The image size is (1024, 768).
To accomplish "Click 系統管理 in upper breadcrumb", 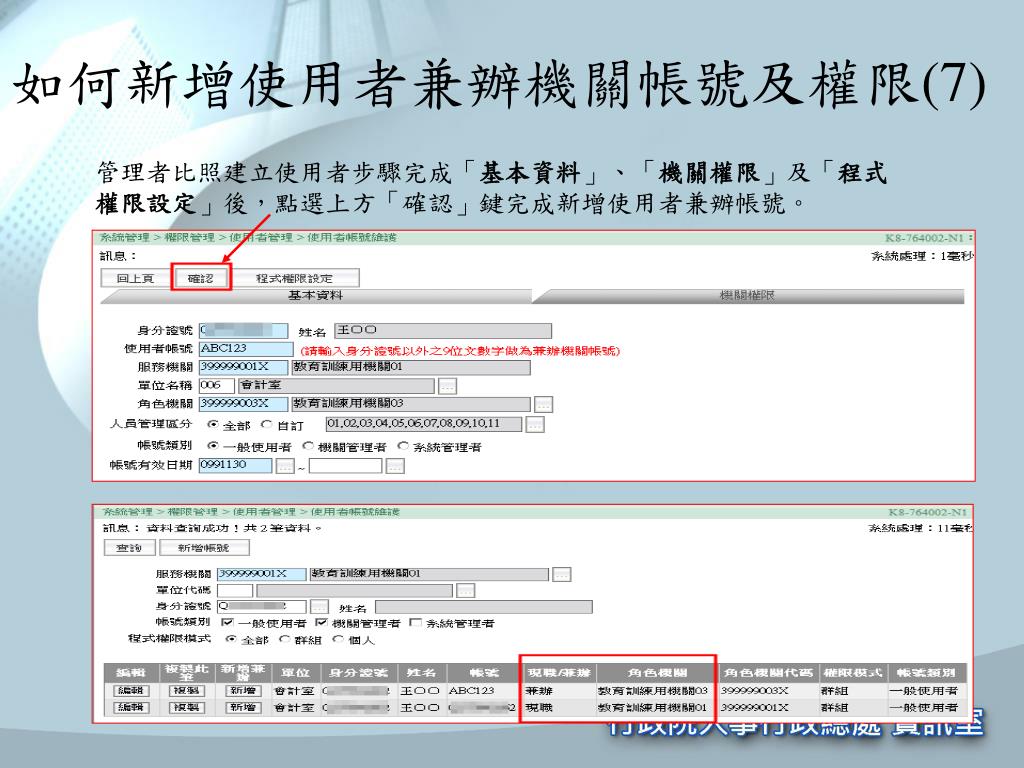I will (x=125, y=238).
